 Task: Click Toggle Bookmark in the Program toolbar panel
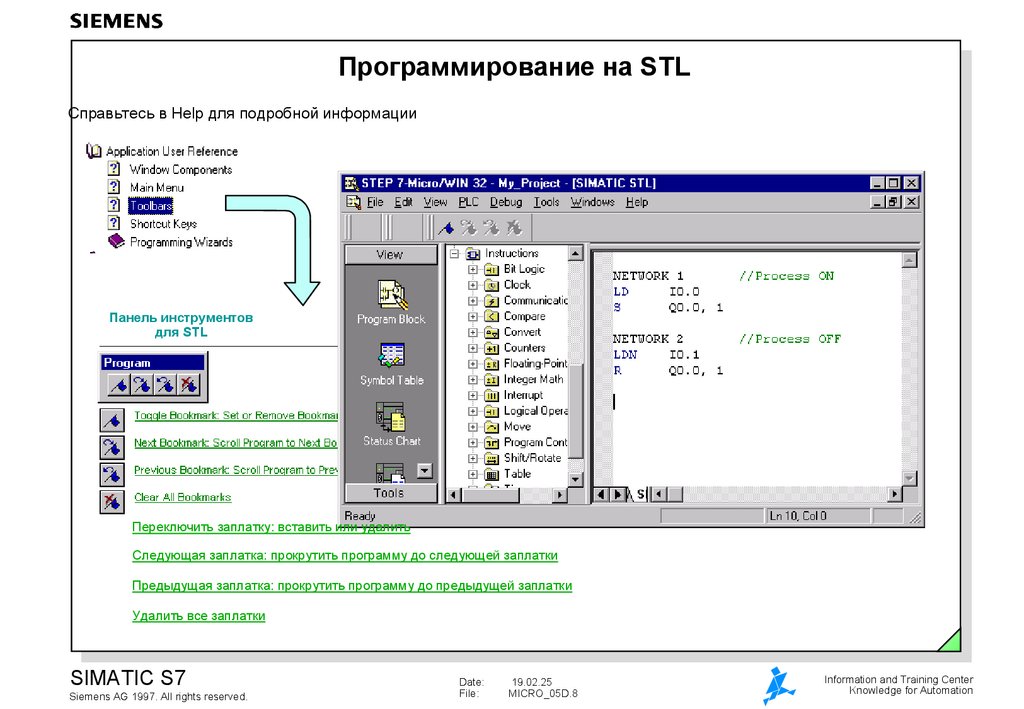[x=118, y=385]
